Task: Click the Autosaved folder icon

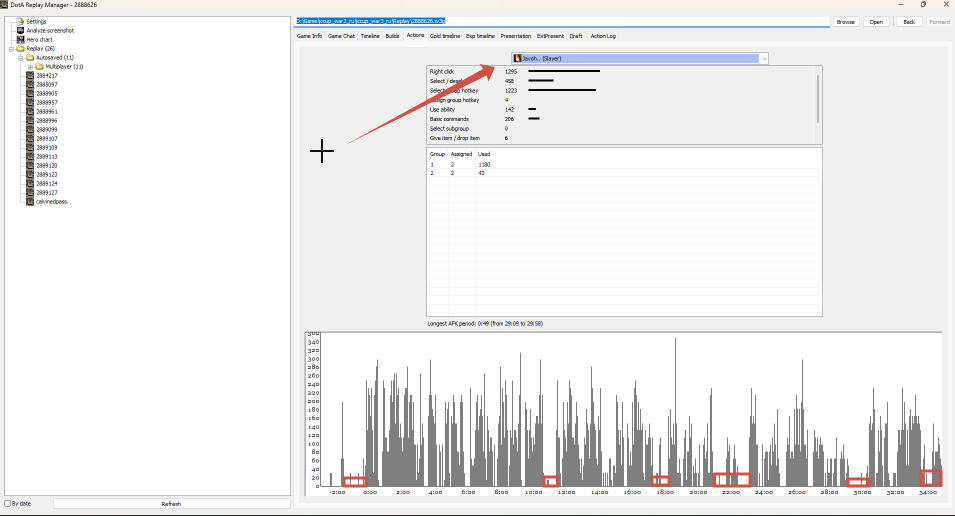Action: point(30,57)
